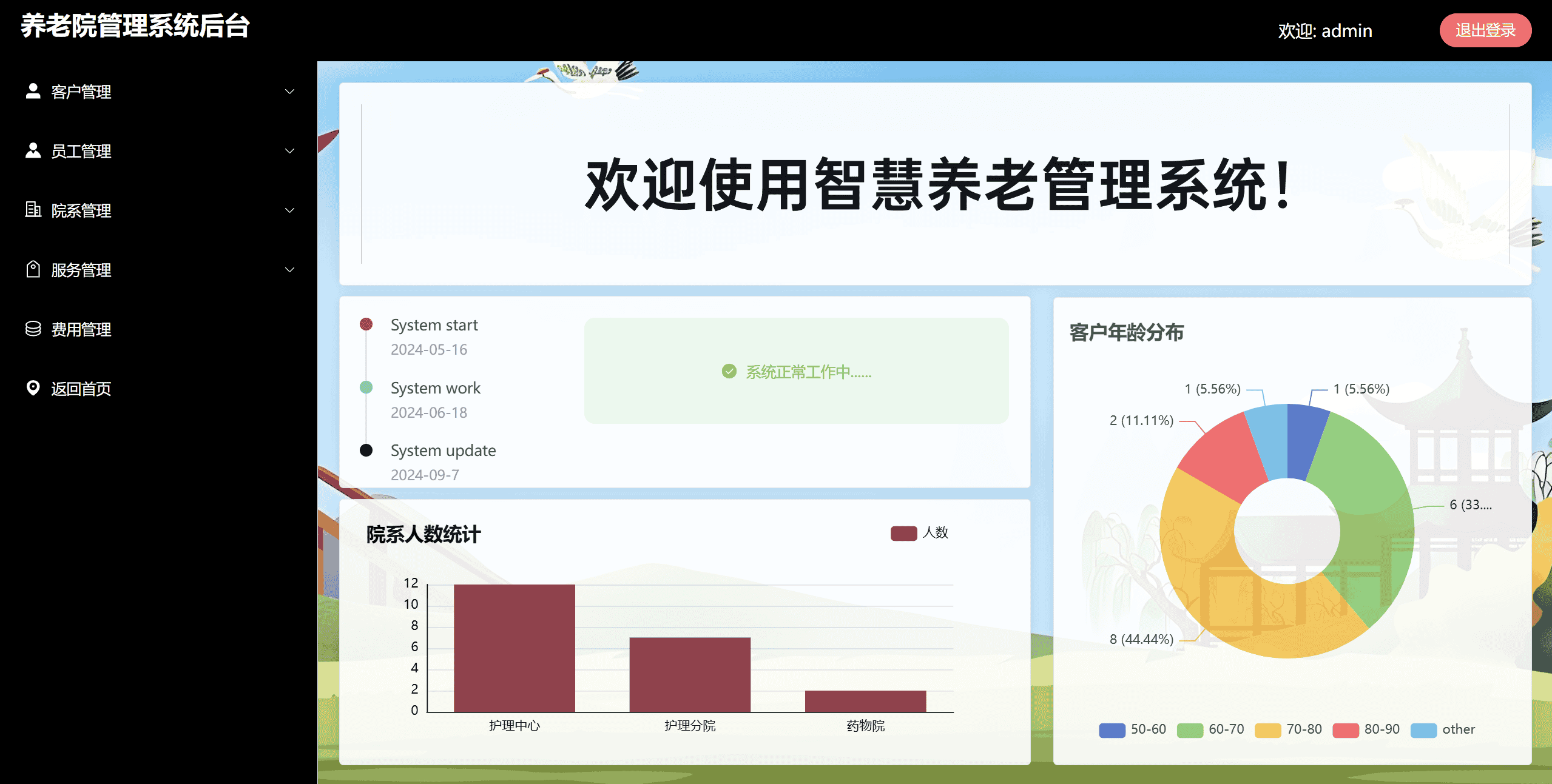Click the 客户管理 person icon
The height and width of the screenshot is (784, 1552).
tap(33, 91)
